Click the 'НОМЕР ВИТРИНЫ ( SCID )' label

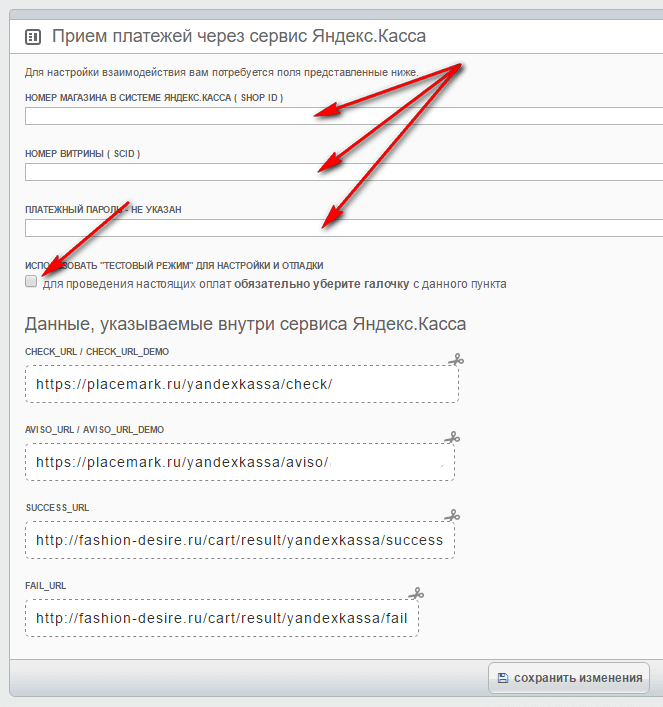pos(83,154)
